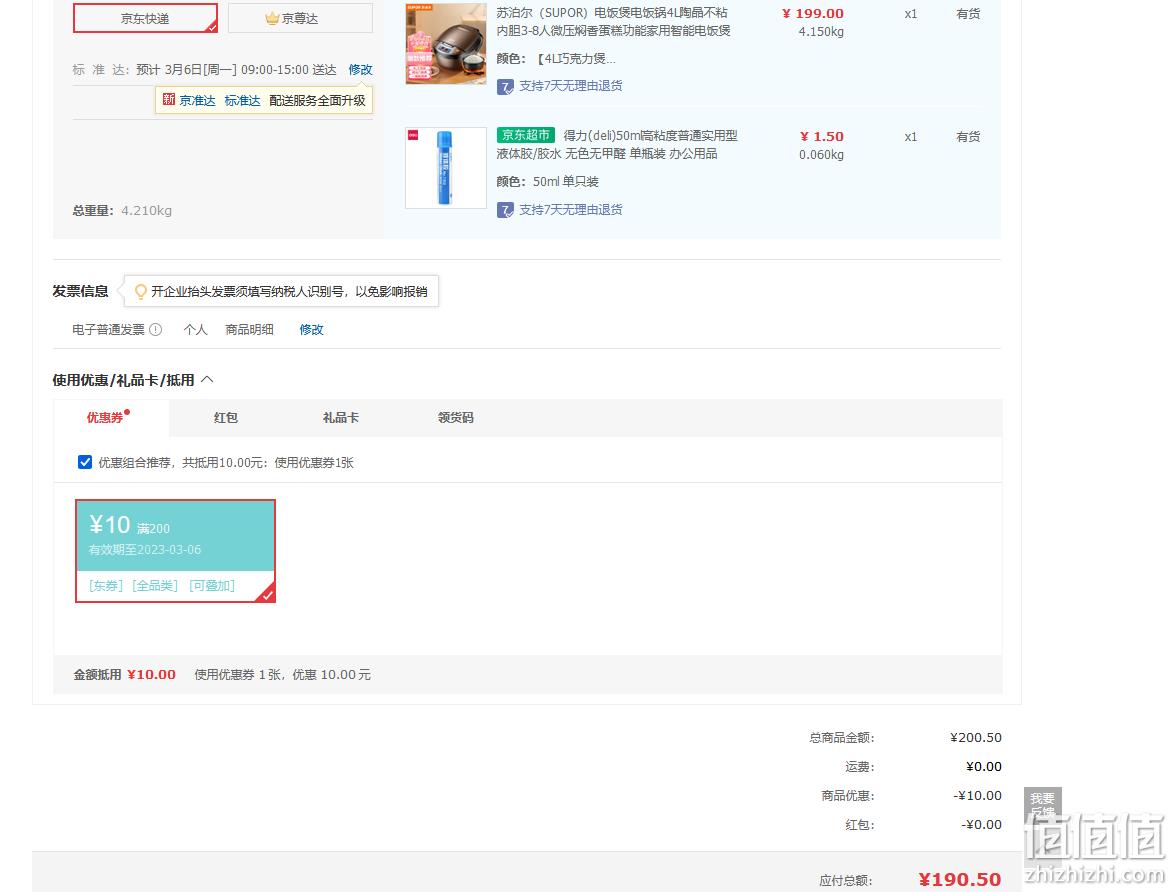
Task: Click 颜色: 50ml 单只装 spec text
Action: click(x=547, y=182)
